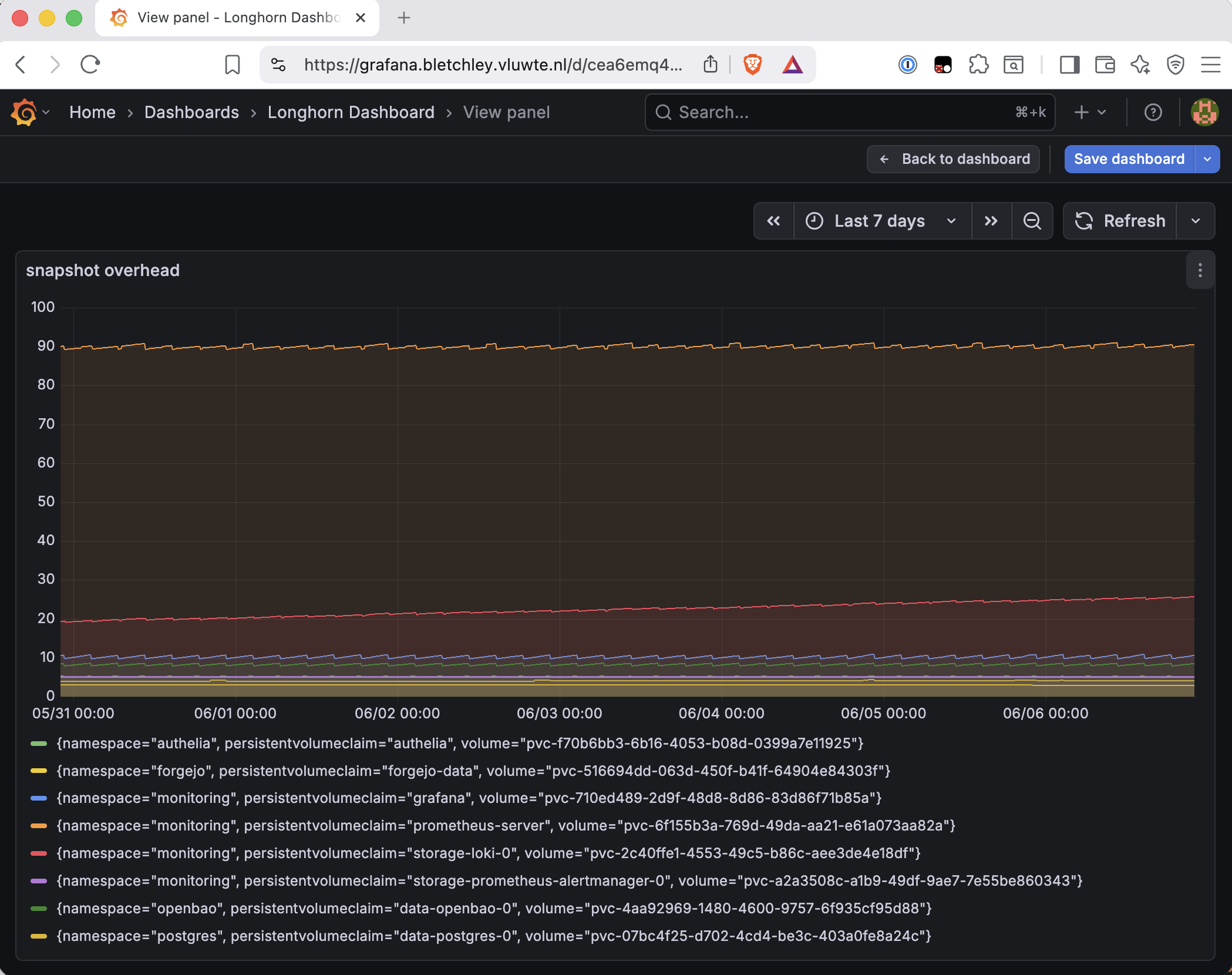Viewport: 1232px width, 975px height.
Task: Click Save dashboard
Action: (1129, 159)
